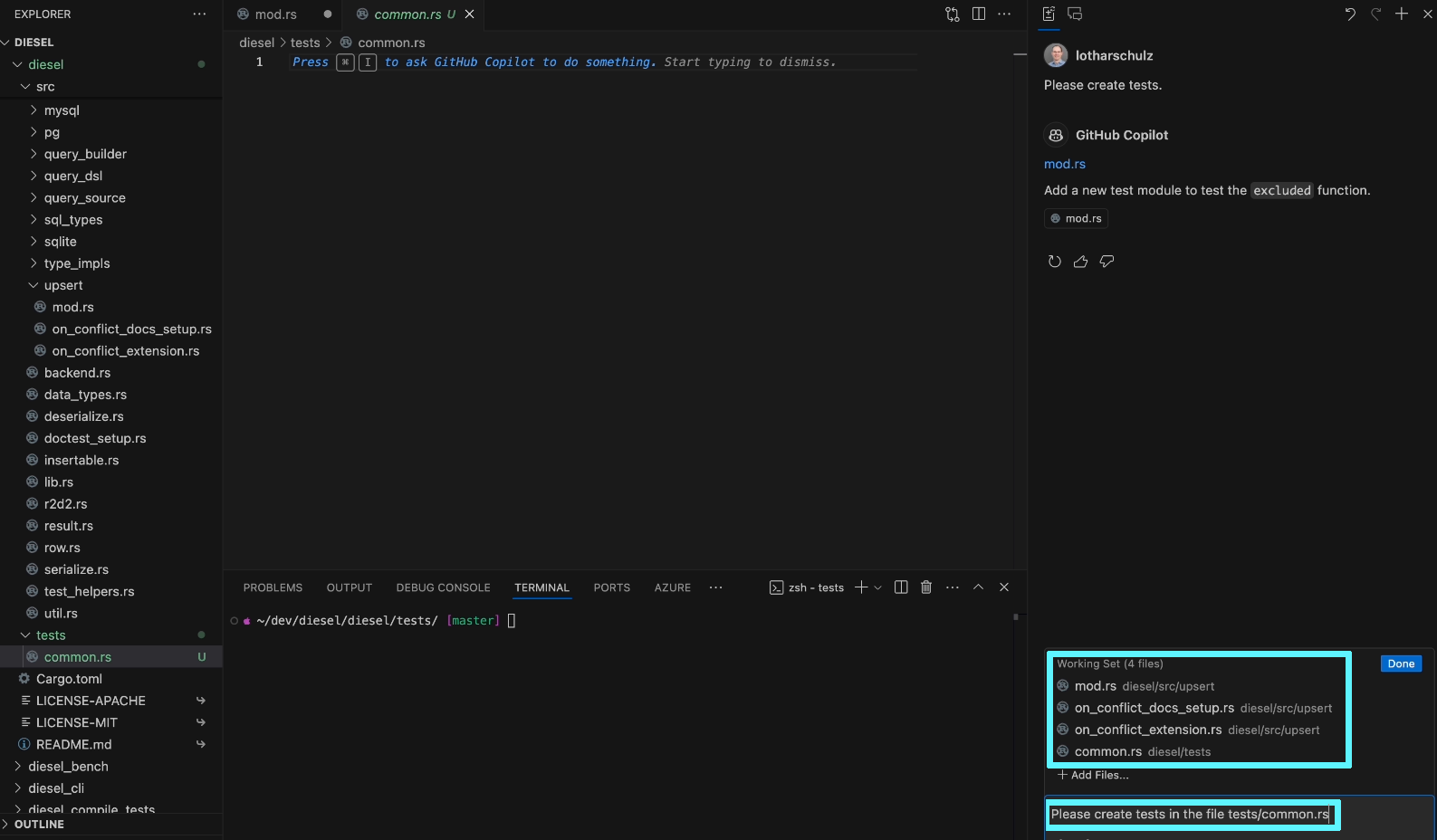Screen dimensions: 1437x840
Task: Open the new terminal launch profile dropdown
Action: (x=877, y=588)
